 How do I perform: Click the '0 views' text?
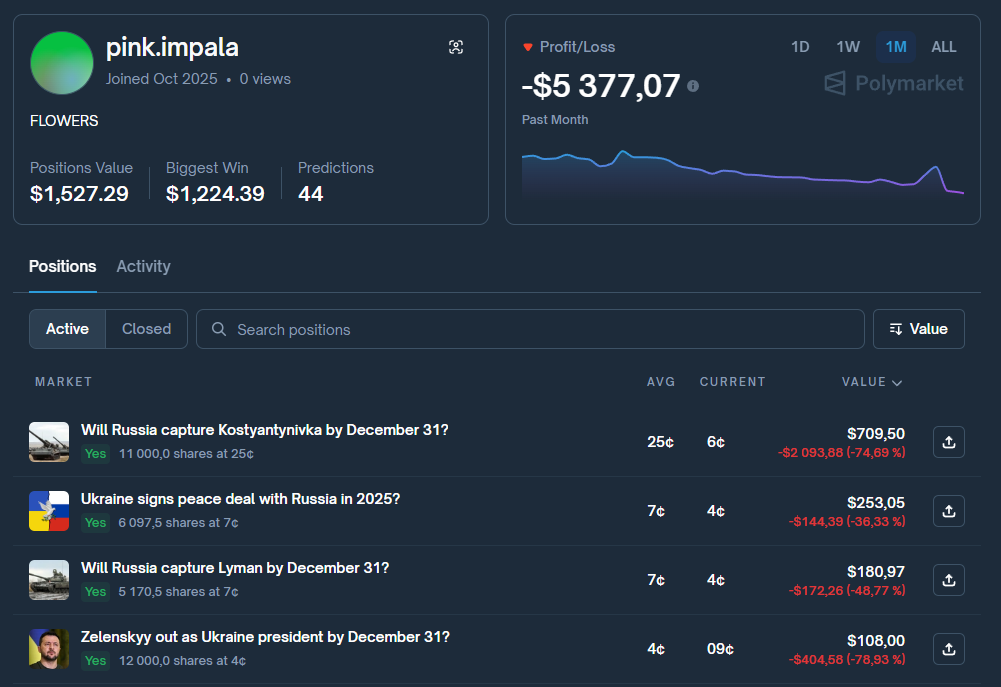[x=265, y=79]
